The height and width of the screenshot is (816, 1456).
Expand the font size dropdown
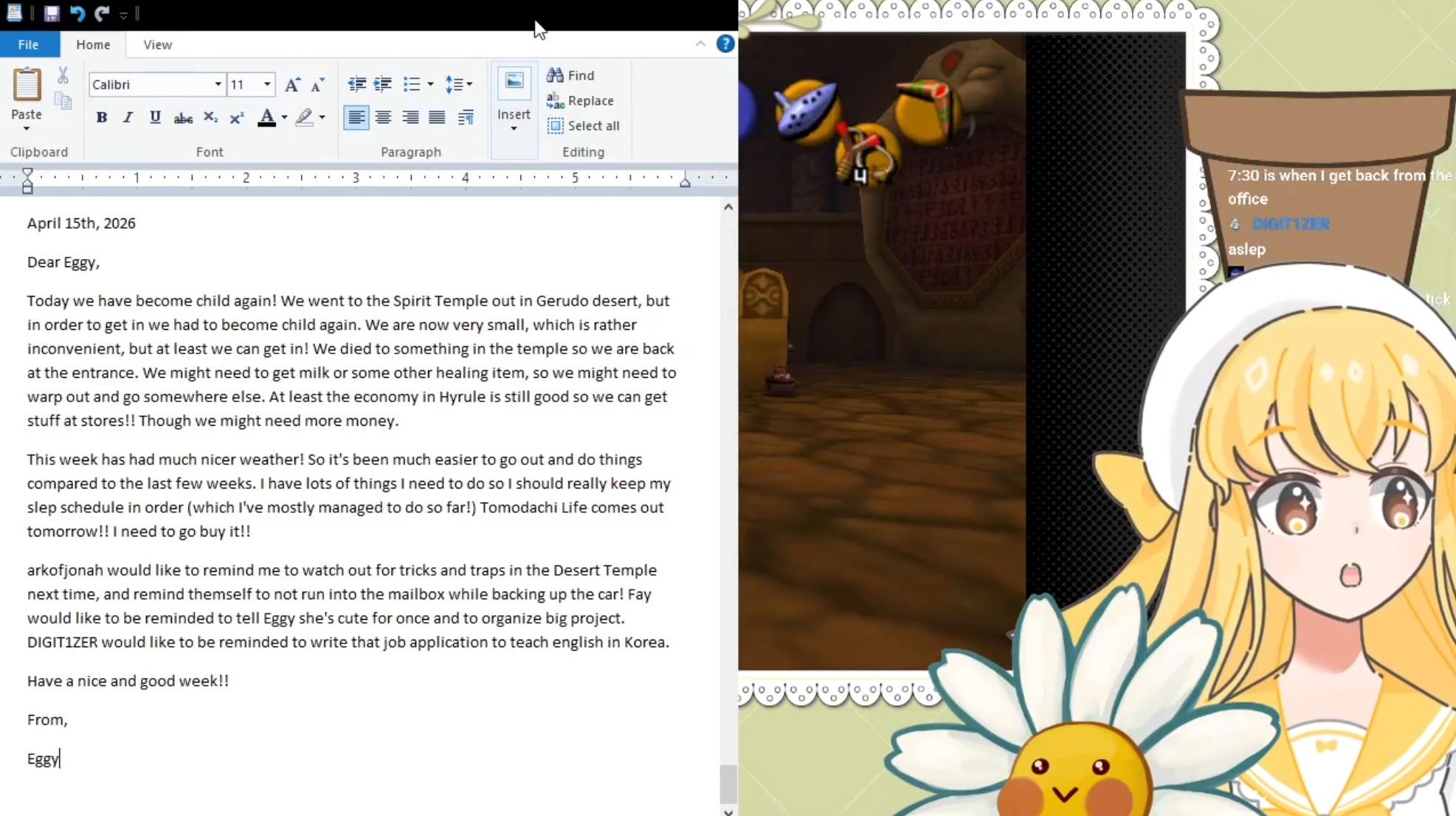267,85
